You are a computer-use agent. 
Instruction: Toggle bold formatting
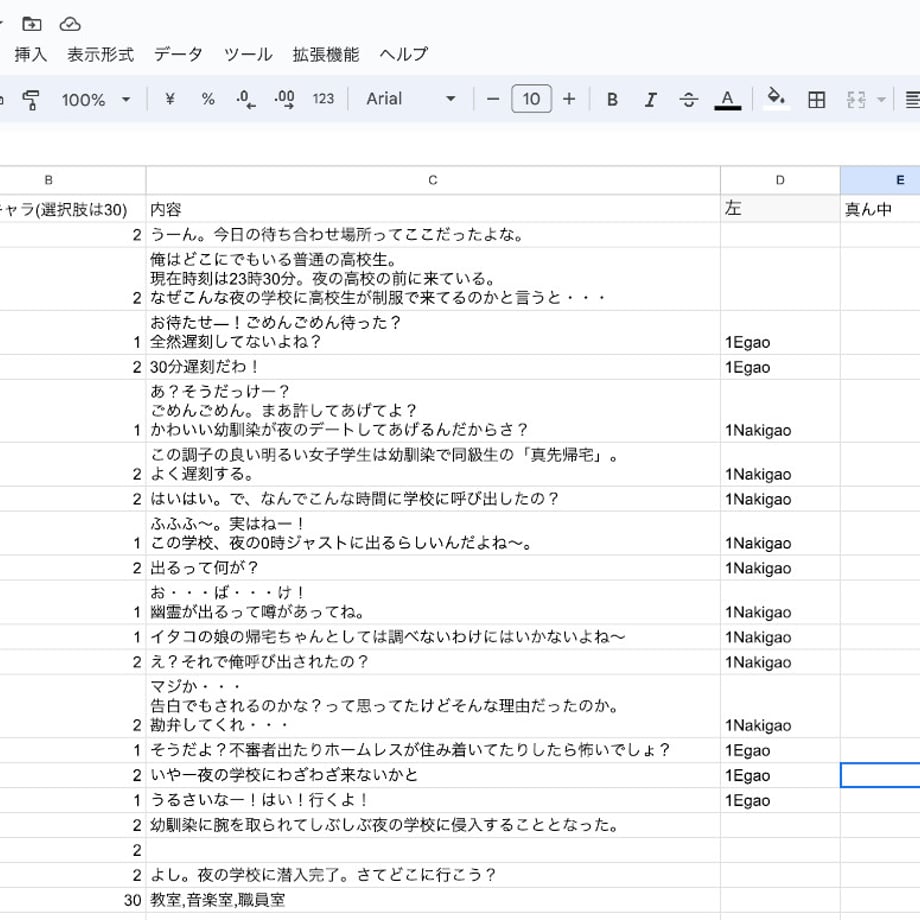point(612,100)
